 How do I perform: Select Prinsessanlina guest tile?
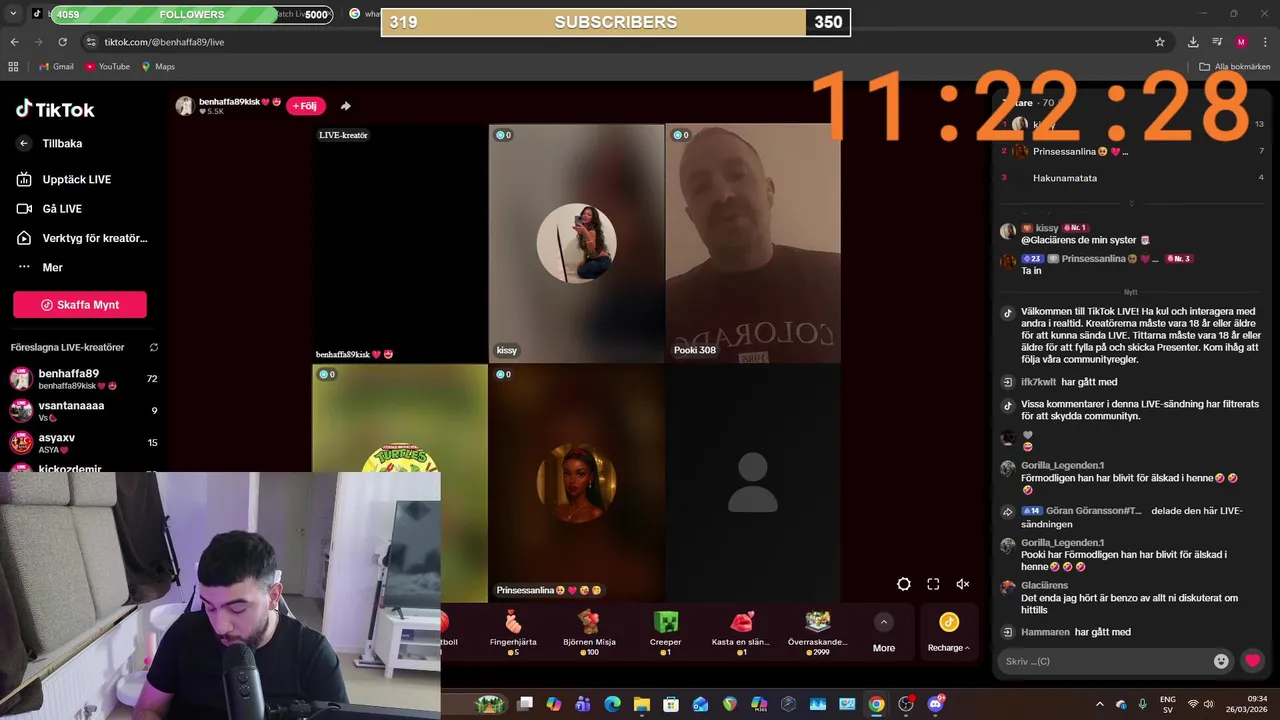click(576, 482)
